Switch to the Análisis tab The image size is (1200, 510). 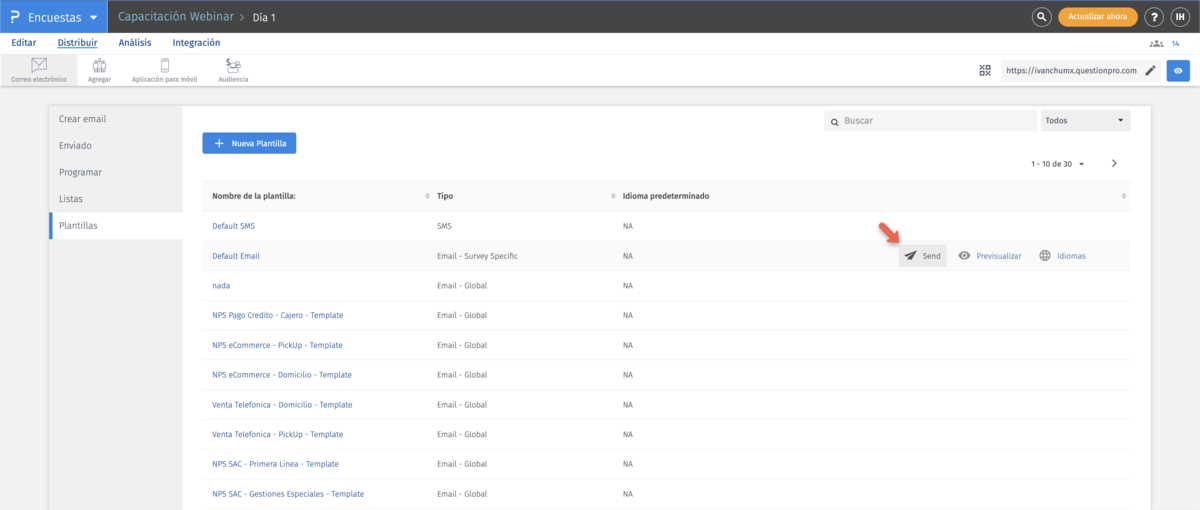pos(135,43)
